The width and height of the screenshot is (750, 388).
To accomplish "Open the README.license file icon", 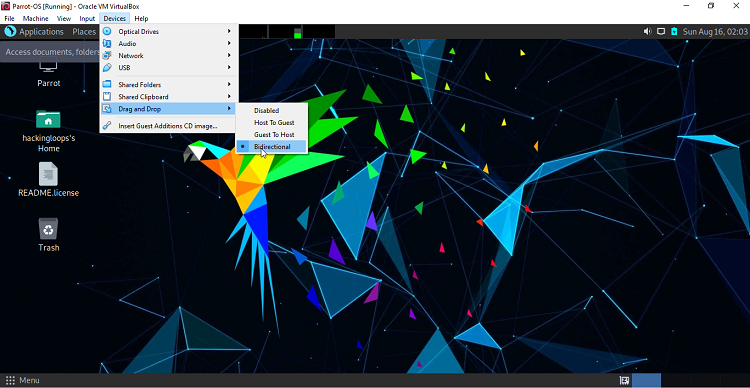I will pos(48,174).
